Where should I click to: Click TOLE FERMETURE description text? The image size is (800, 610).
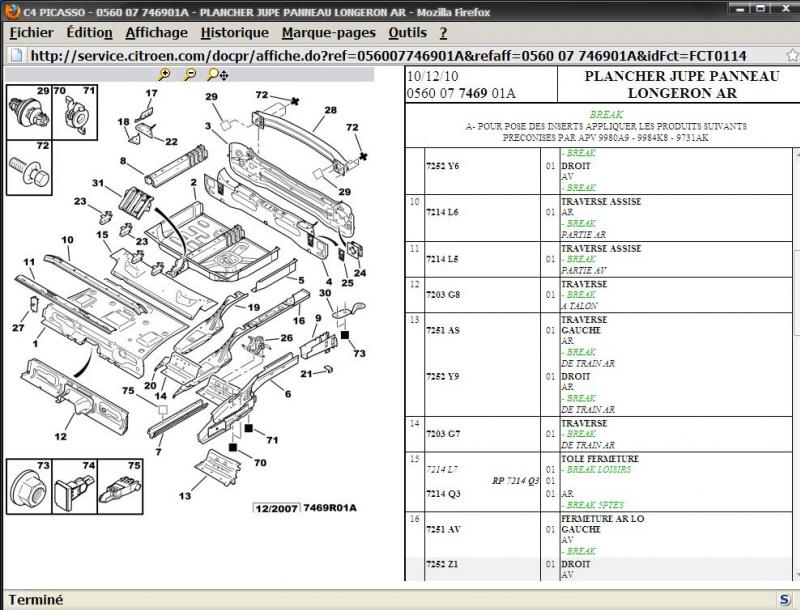tap(599, 459)
